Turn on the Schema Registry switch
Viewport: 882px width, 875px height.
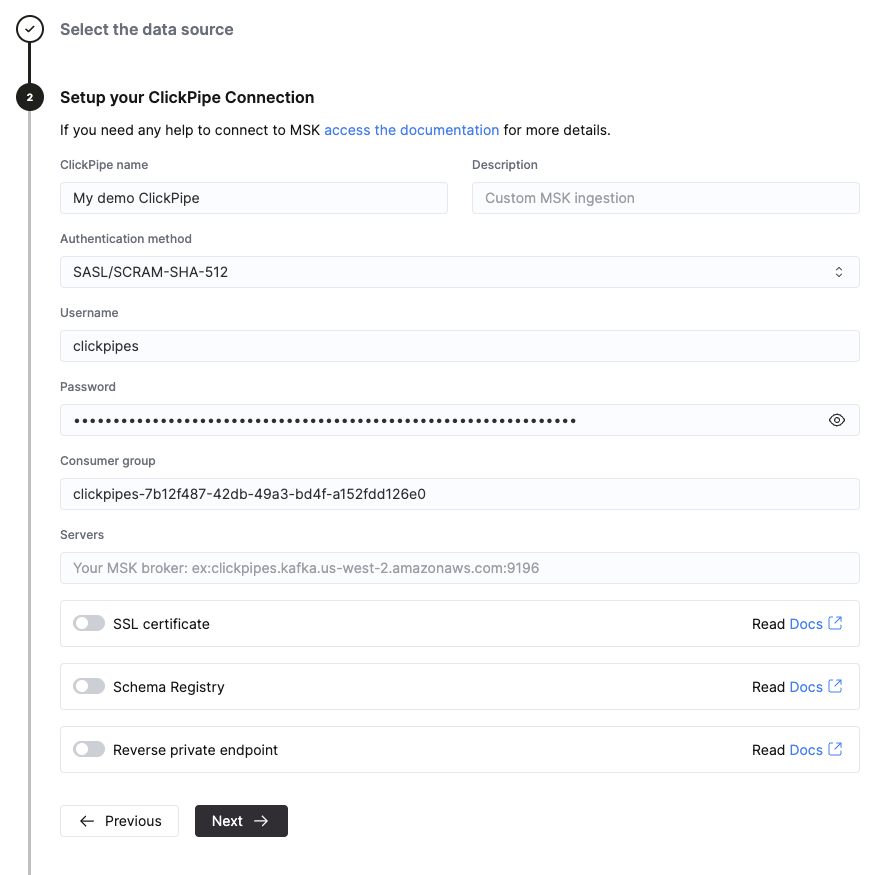point(88,686)
